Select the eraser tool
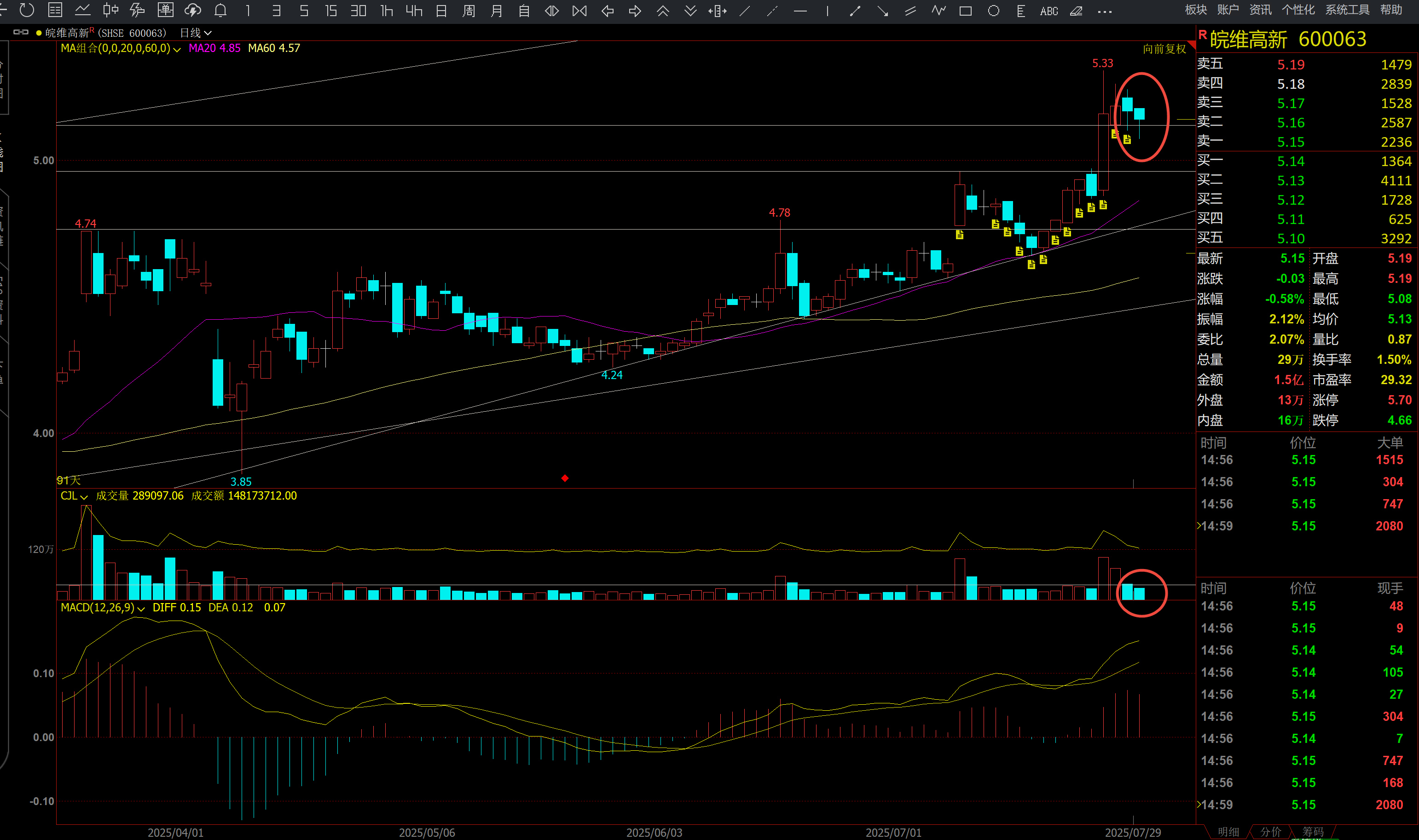This screenshot has height=840, width=1419. point(1077,11)
